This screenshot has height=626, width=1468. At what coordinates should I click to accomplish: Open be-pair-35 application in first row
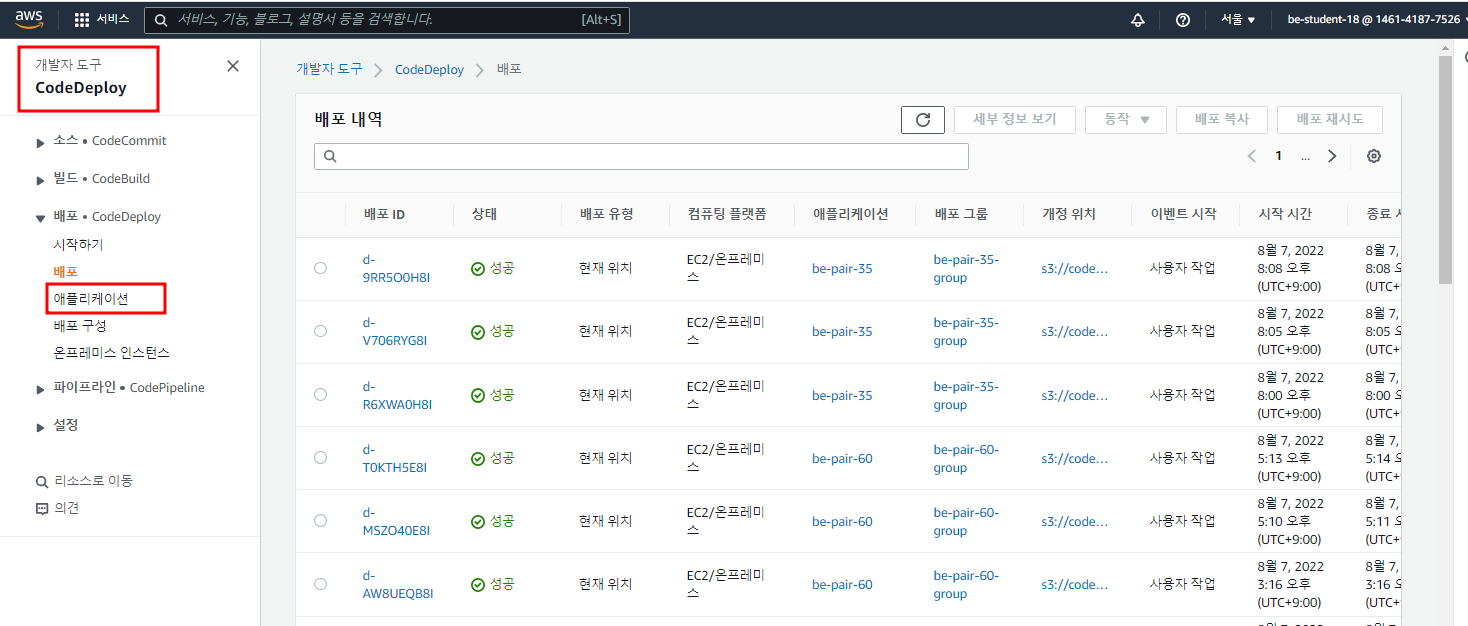pyautogui.click(x=842, y=269)
